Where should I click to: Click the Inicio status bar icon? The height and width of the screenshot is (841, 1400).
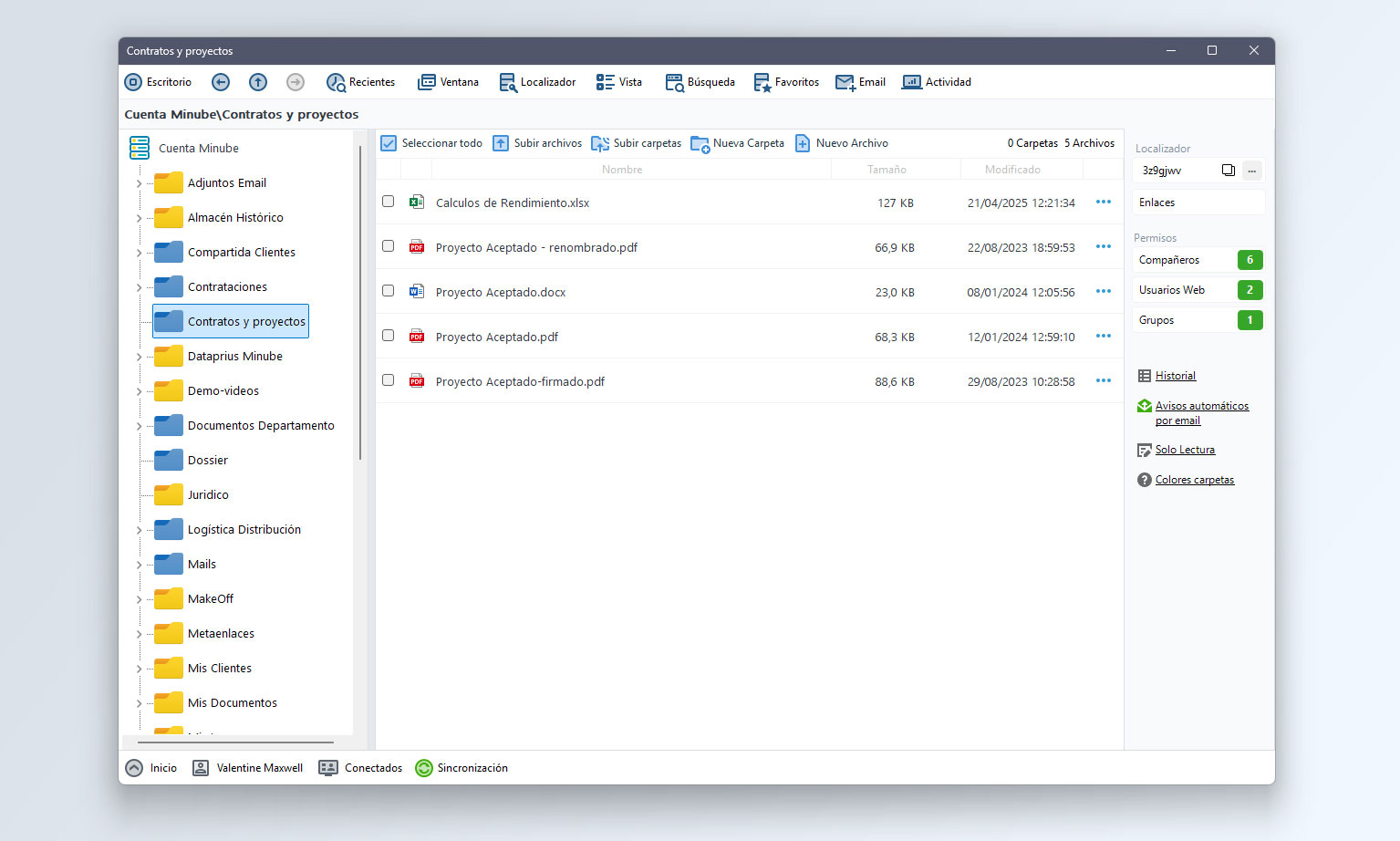point(134,768)
